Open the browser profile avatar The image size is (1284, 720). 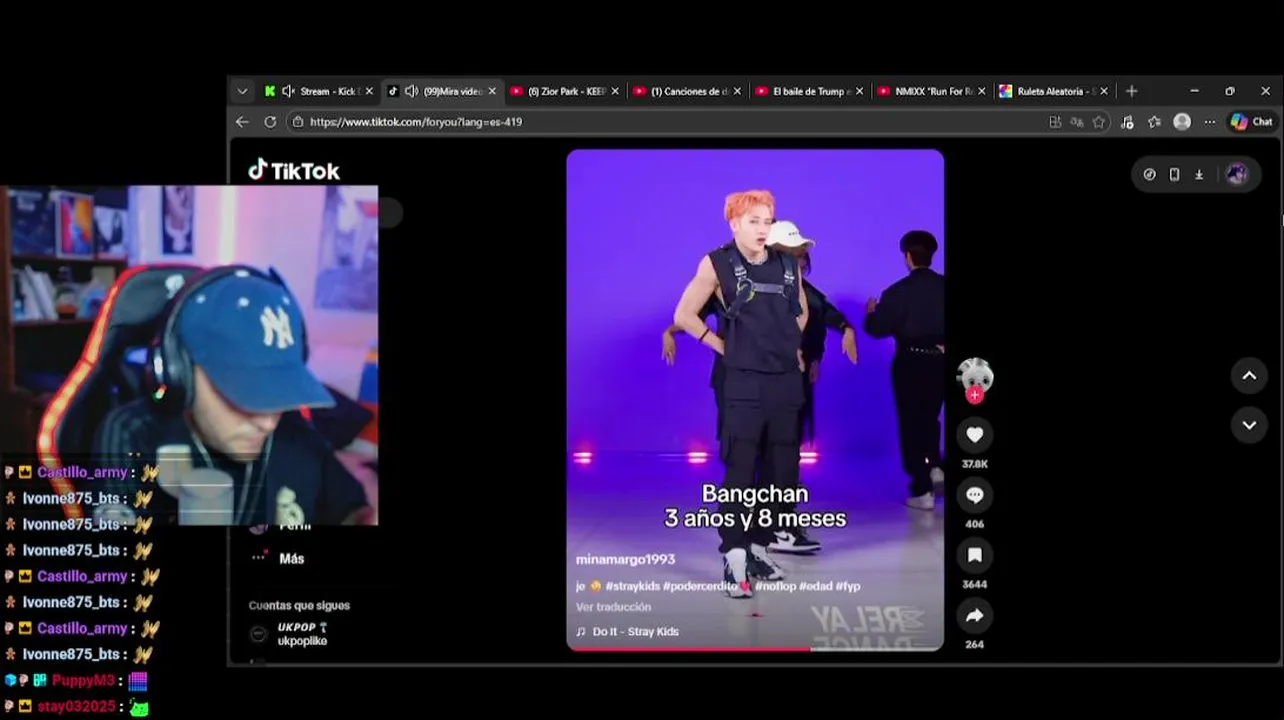pos(1182,122)
